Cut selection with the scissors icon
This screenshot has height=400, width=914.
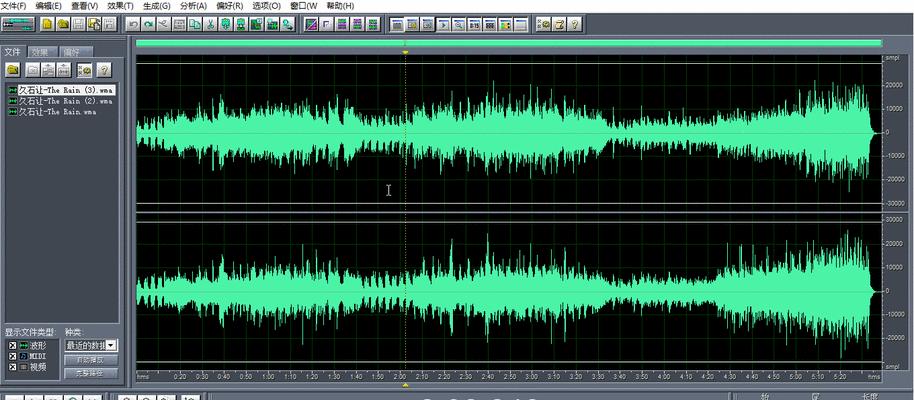[210, 24]
